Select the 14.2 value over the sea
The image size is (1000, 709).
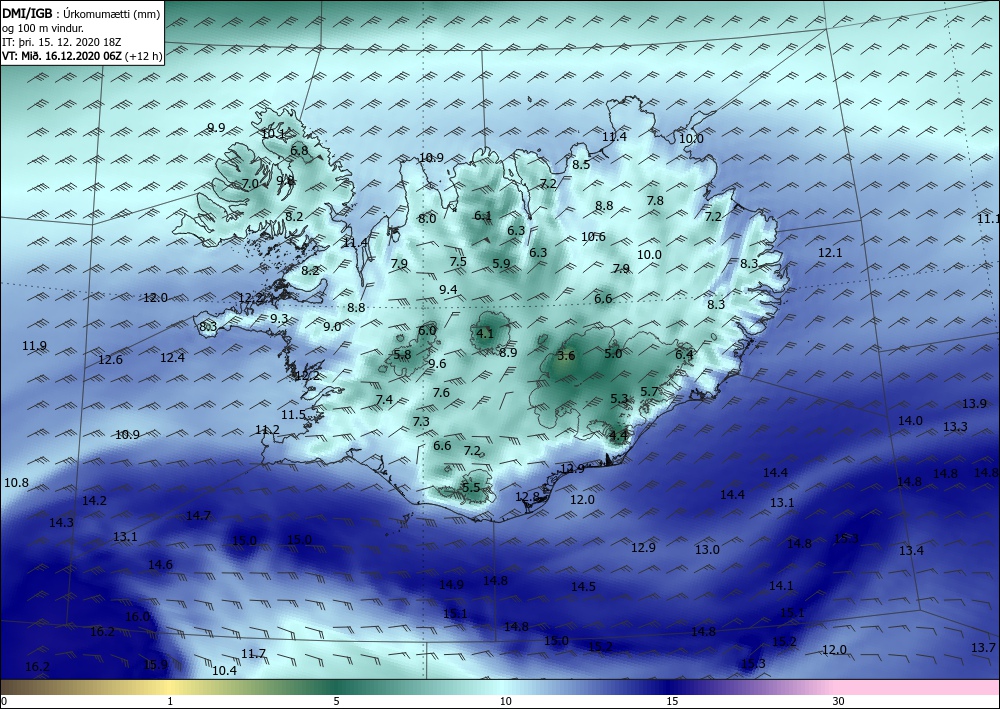point(94,501)
